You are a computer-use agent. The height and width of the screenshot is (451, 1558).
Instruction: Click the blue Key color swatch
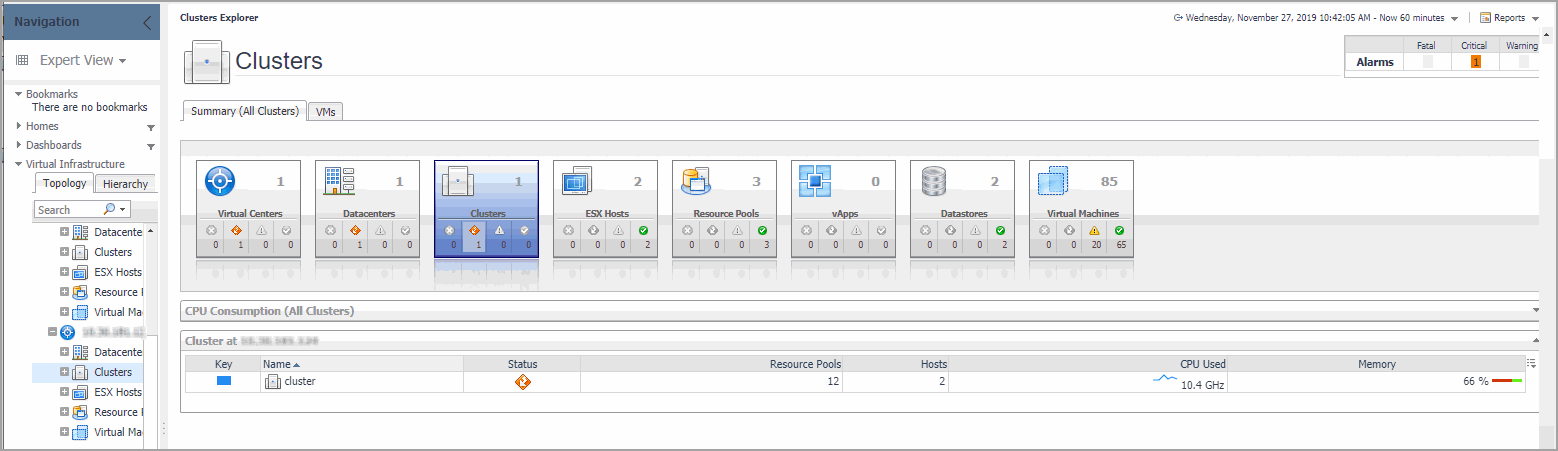224,381
